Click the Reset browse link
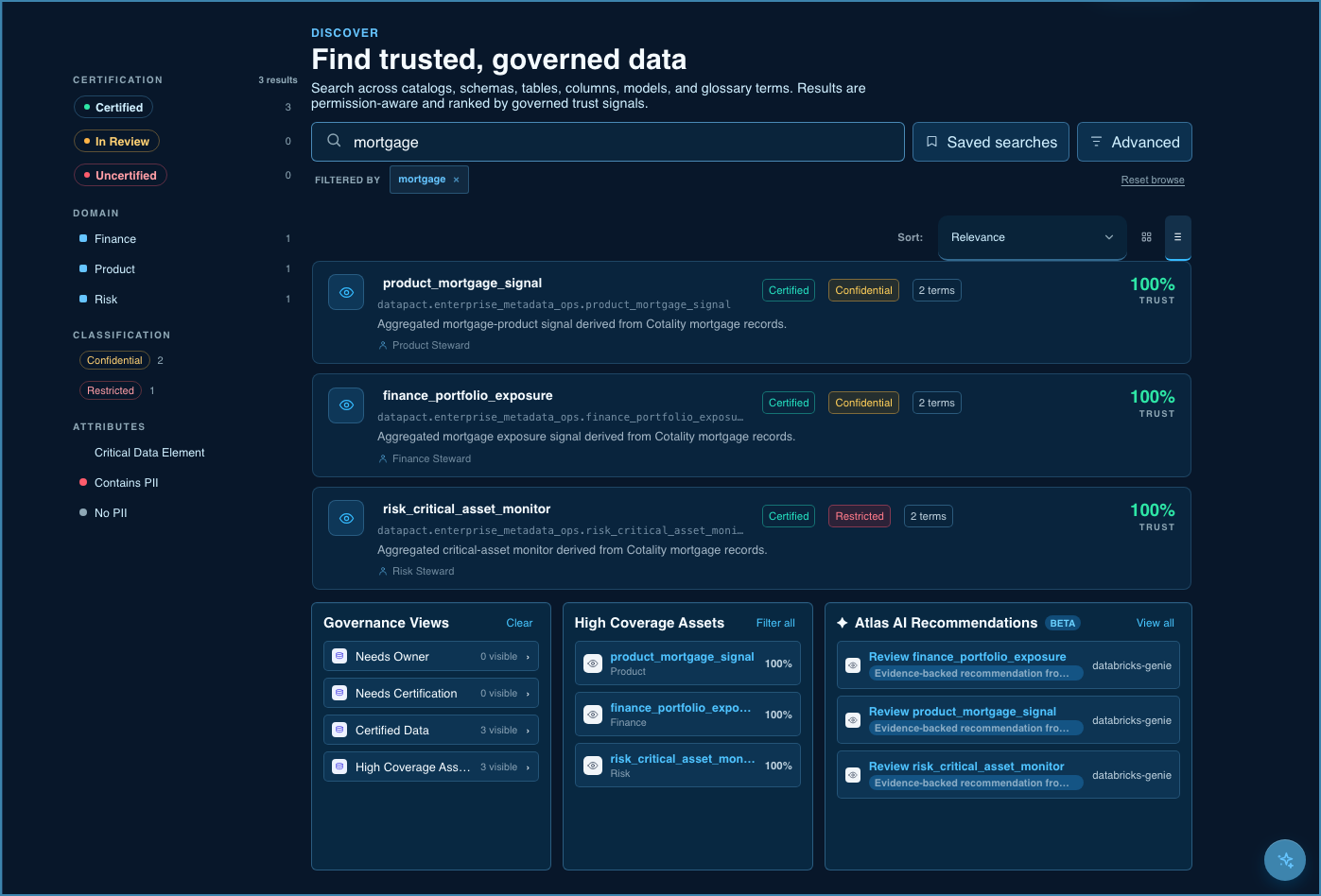1321x896 pixels. 1153,180
